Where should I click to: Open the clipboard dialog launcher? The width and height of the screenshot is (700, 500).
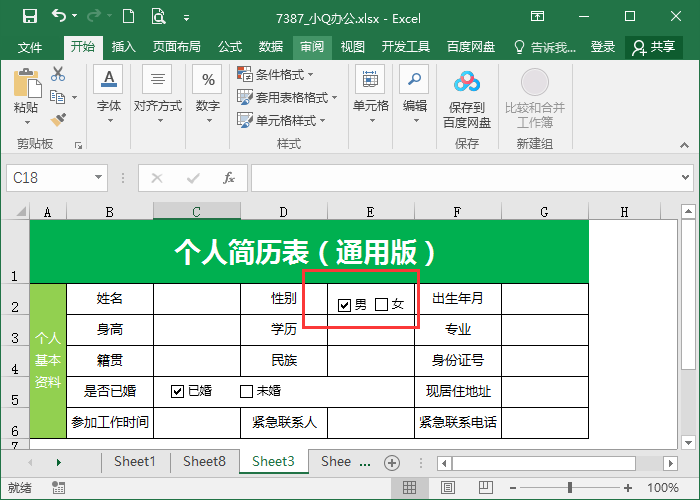coord(79,145)
